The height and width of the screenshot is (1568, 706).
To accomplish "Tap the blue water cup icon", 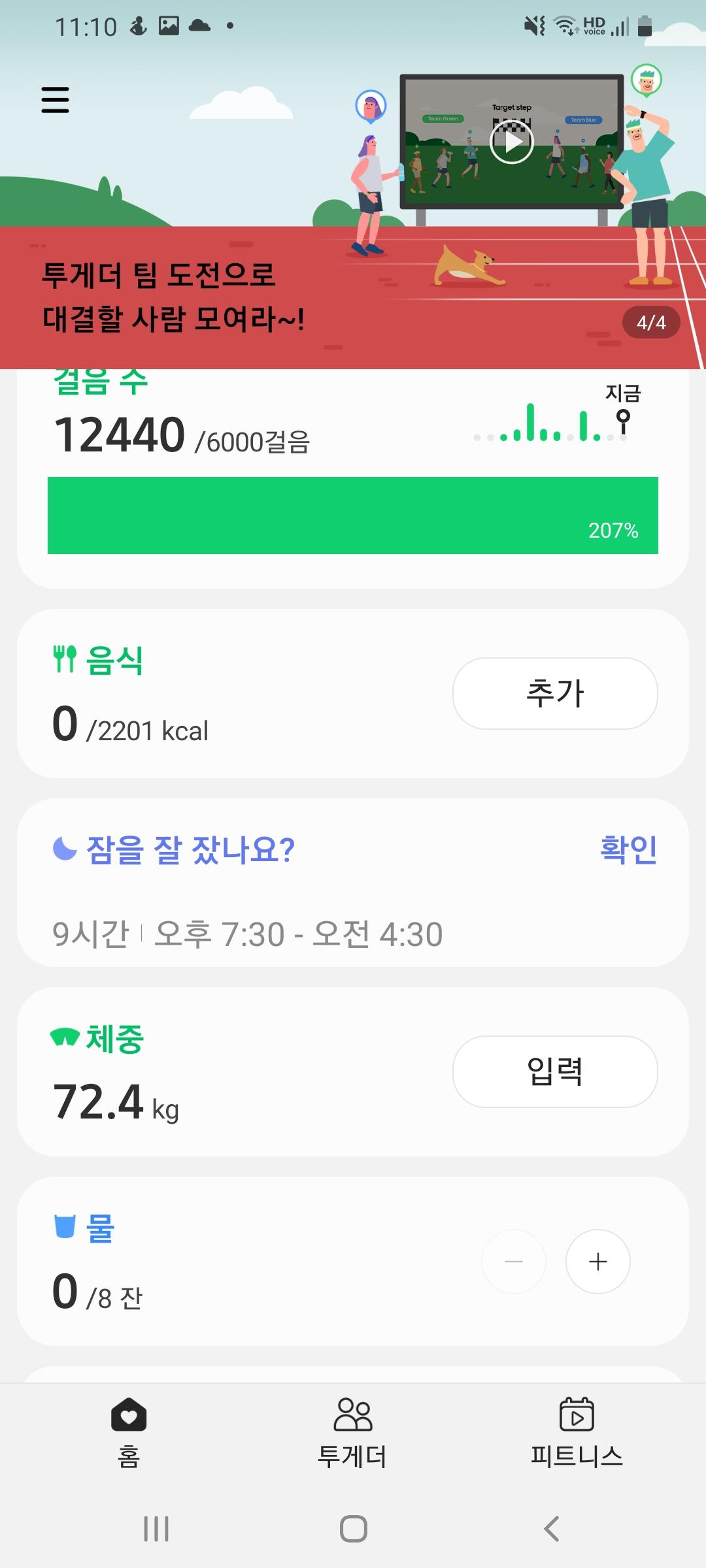I will coord(65,1226).
